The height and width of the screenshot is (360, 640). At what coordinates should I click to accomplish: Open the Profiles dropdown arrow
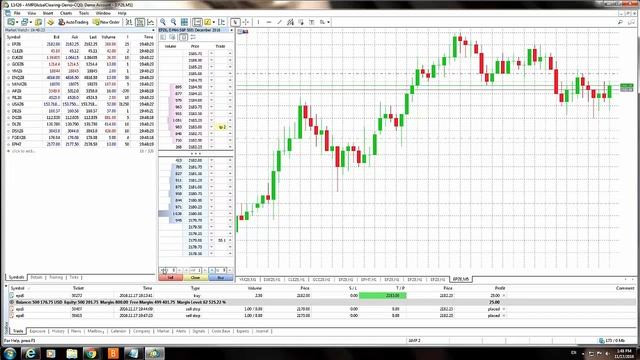tap(30, 22)
